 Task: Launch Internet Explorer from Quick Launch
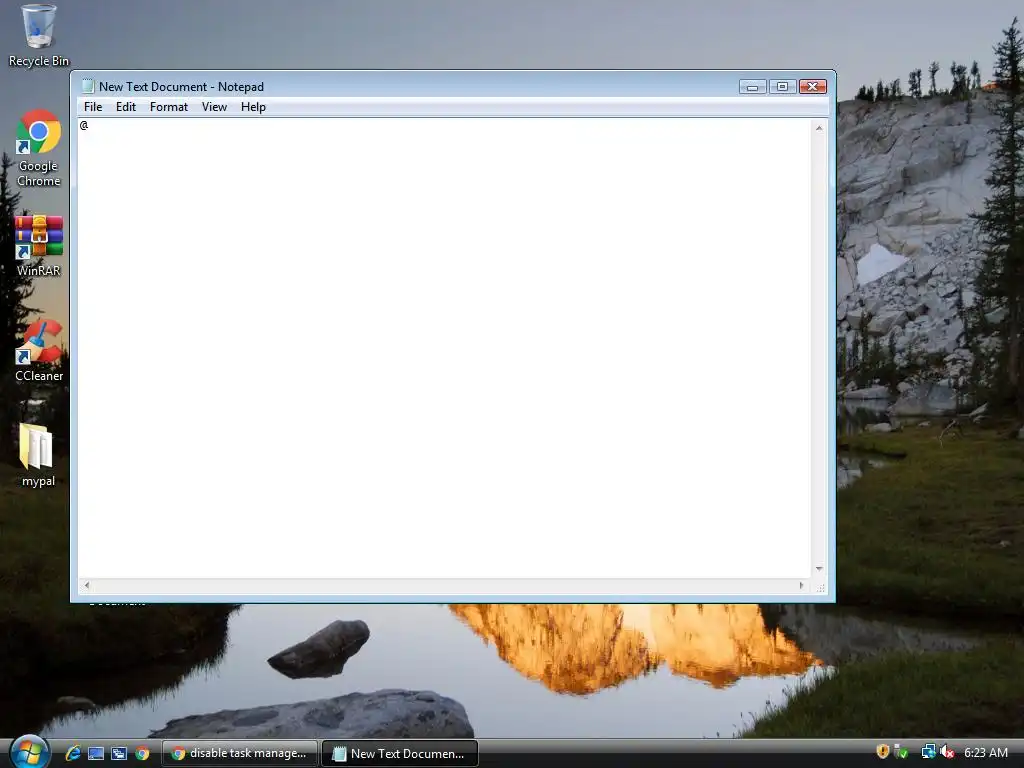(72, 753)
